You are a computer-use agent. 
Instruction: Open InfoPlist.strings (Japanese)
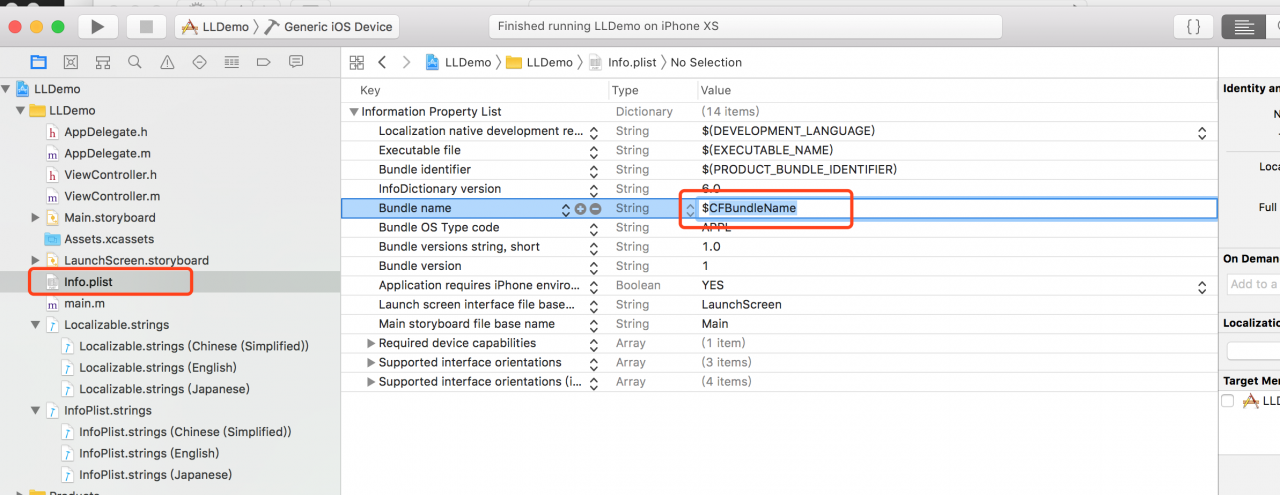tap(155, 475)
